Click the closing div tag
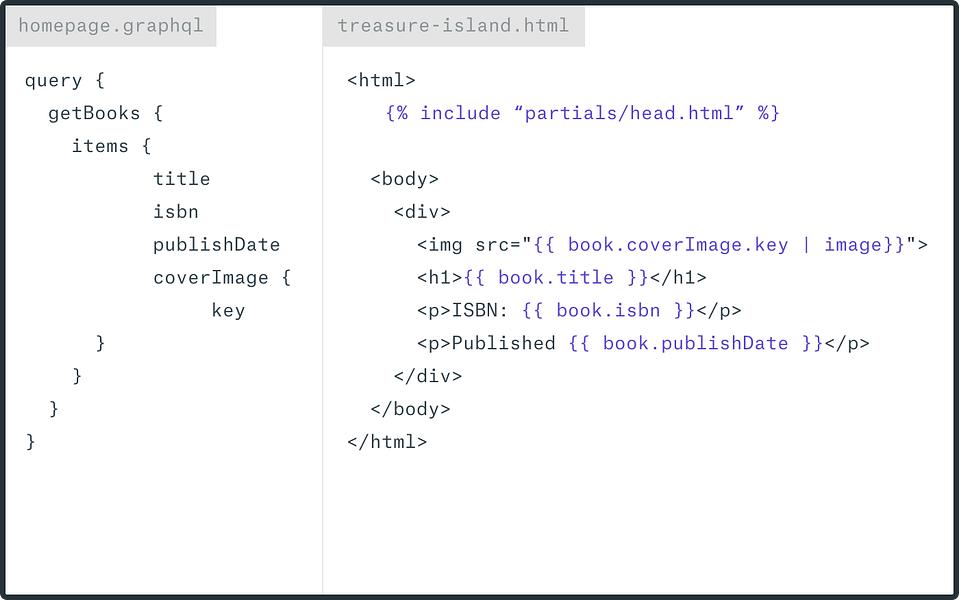 point(428,376)
